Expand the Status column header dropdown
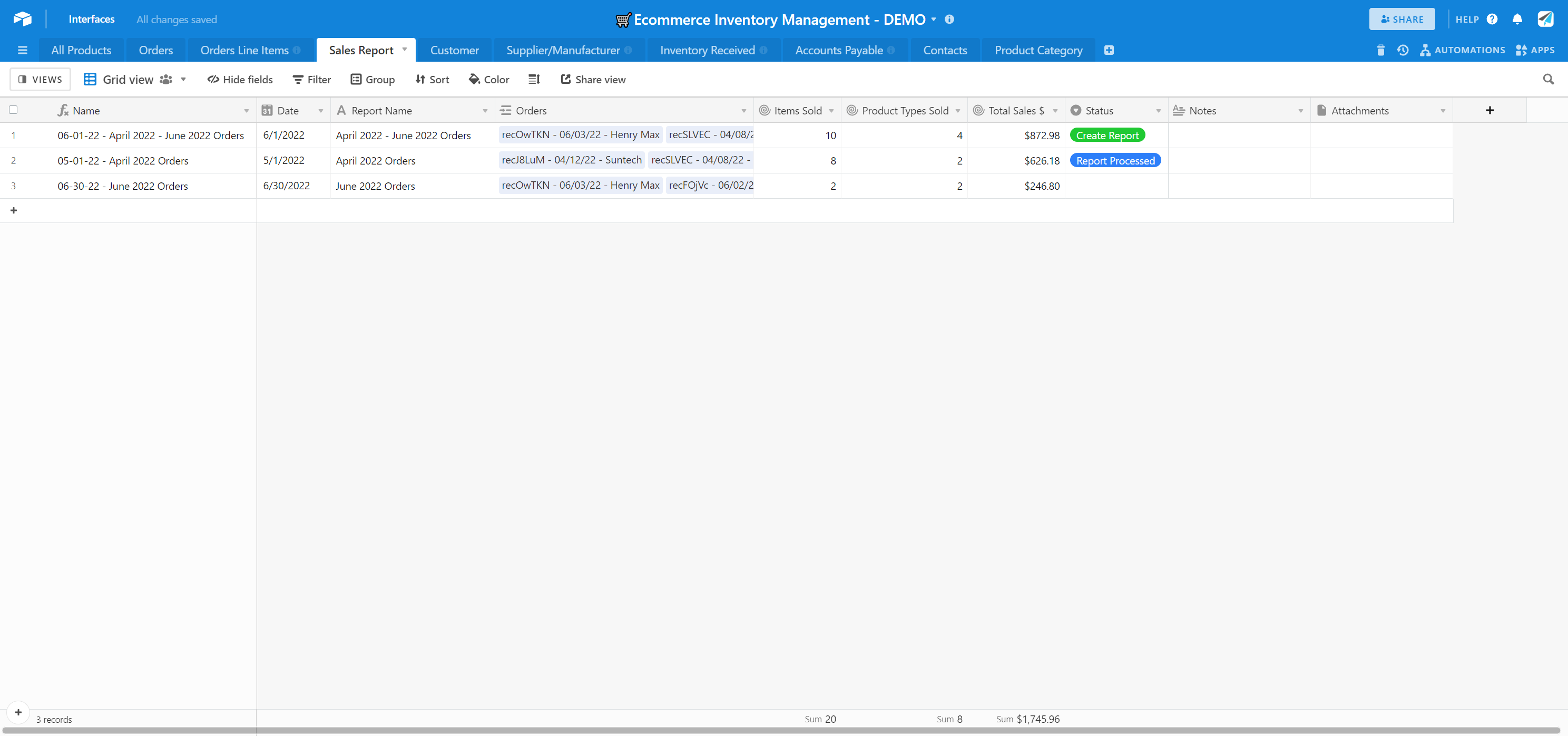Image resolution: width=1568 pixels, height=736 pixels. [x=1158, y=110]
